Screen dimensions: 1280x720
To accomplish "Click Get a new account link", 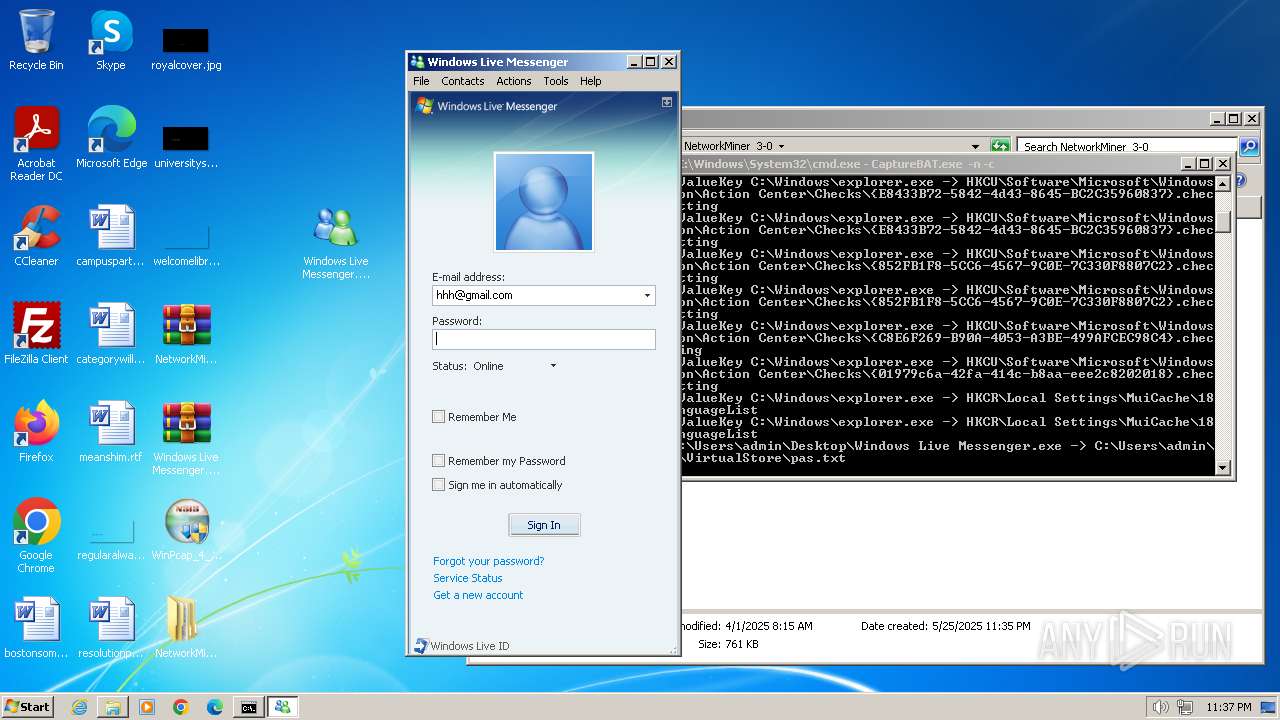I will 478,595.
